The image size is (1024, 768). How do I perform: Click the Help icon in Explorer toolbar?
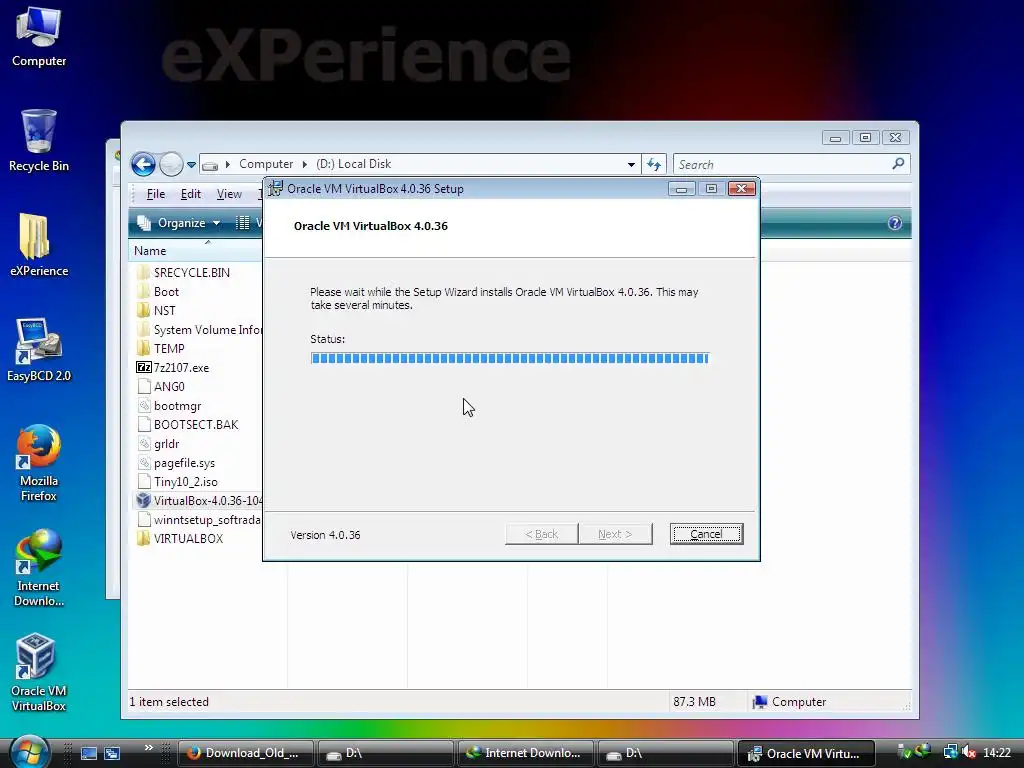tap(895, 223)
